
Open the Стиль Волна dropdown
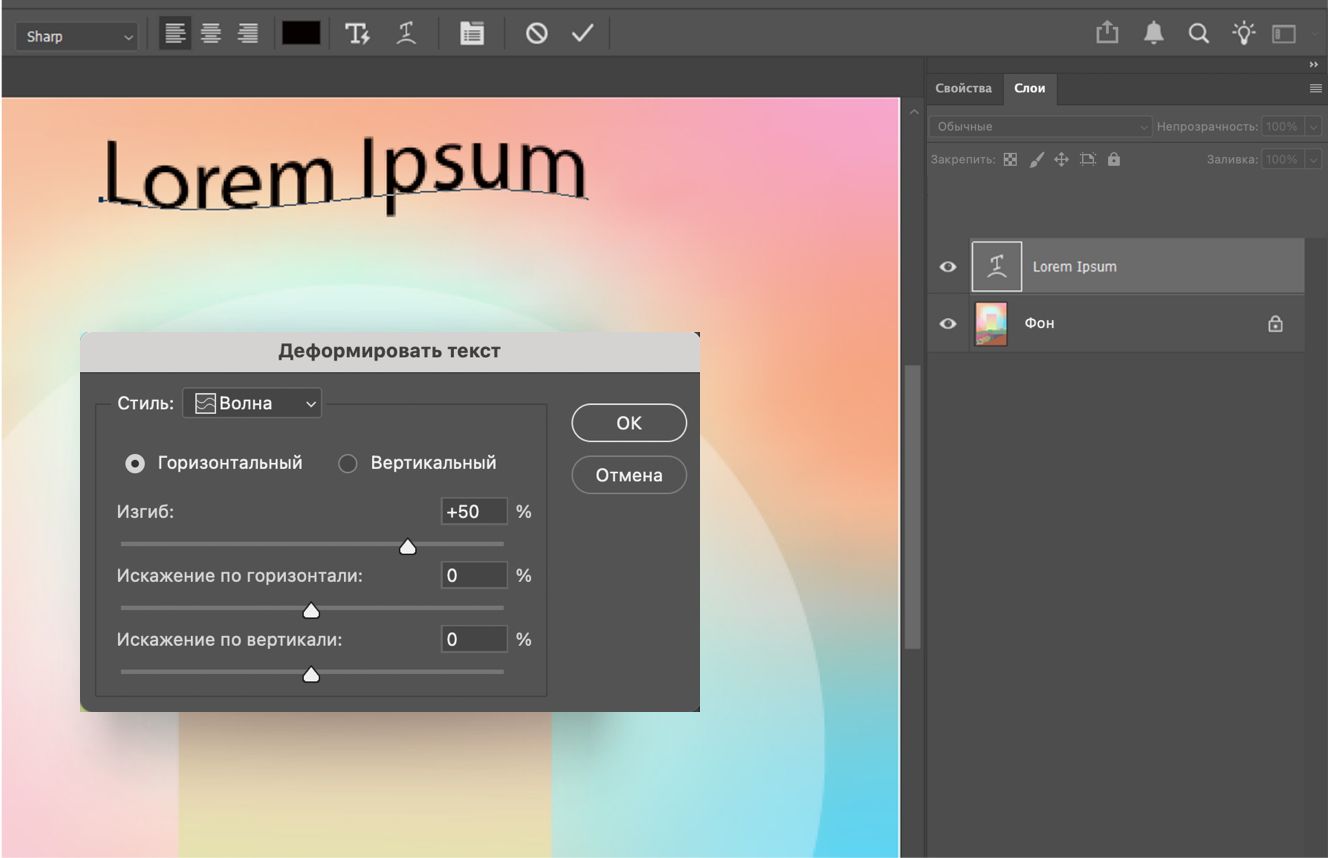pos(252,403)
